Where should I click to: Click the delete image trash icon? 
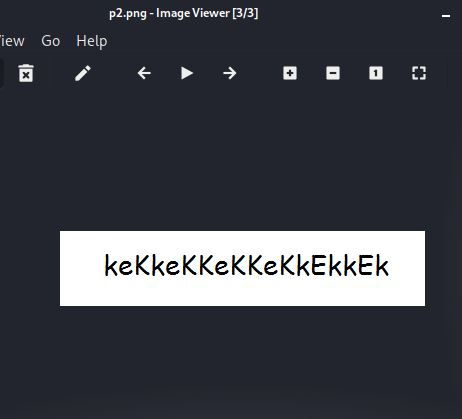pyautogui.click(x=26, y=73)
